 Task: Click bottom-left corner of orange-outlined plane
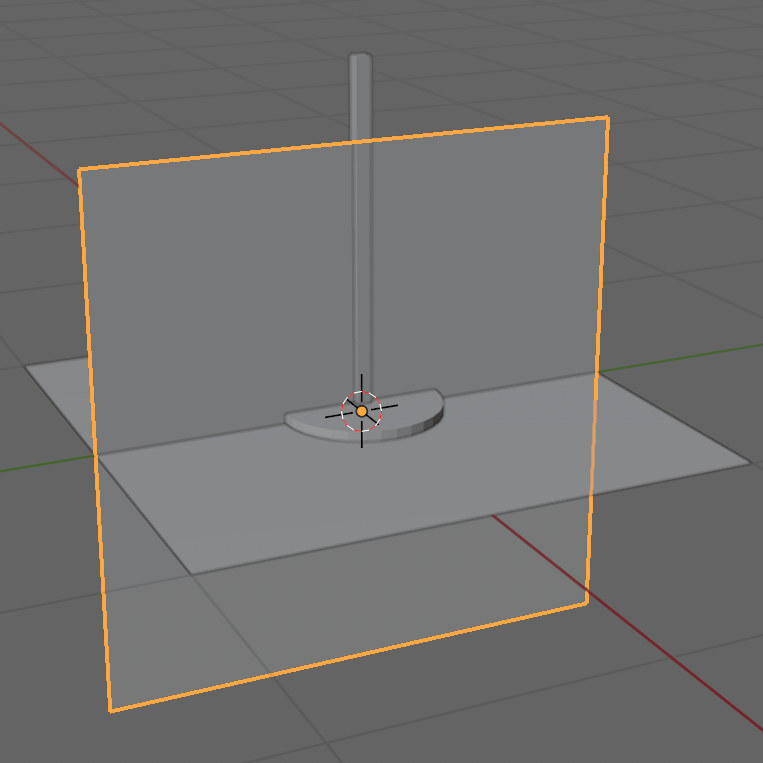[x=110, y=711]
